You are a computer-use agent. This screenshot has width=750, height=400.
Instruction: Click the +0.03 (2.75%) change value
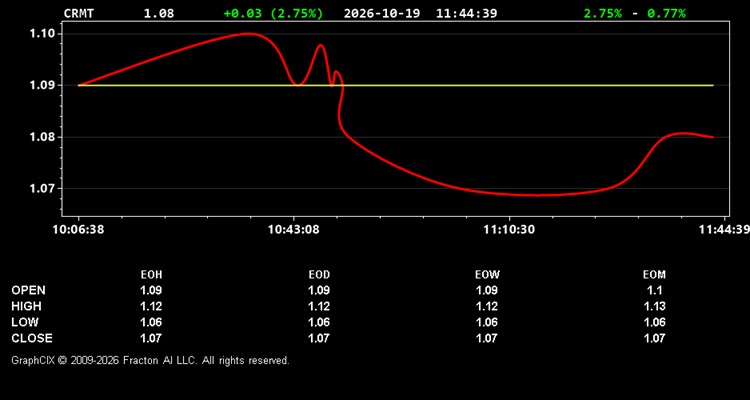(x=273, y=13)
